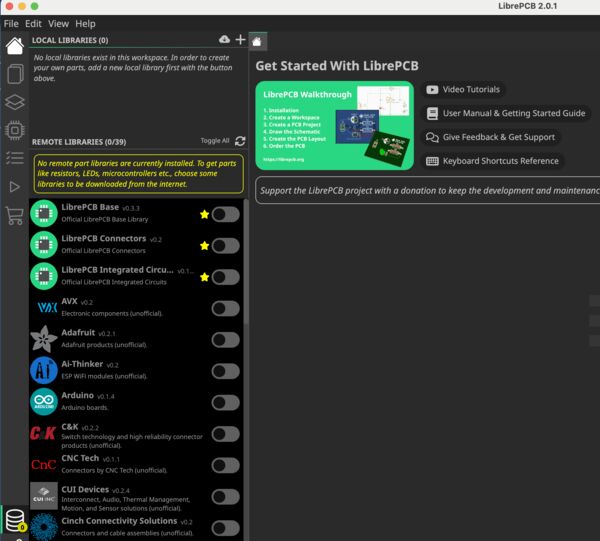The height and width of the screenshot is (541, 600).
Task: Enable the LibrePCB Base library toggle
Action: [x=226, y=214]
